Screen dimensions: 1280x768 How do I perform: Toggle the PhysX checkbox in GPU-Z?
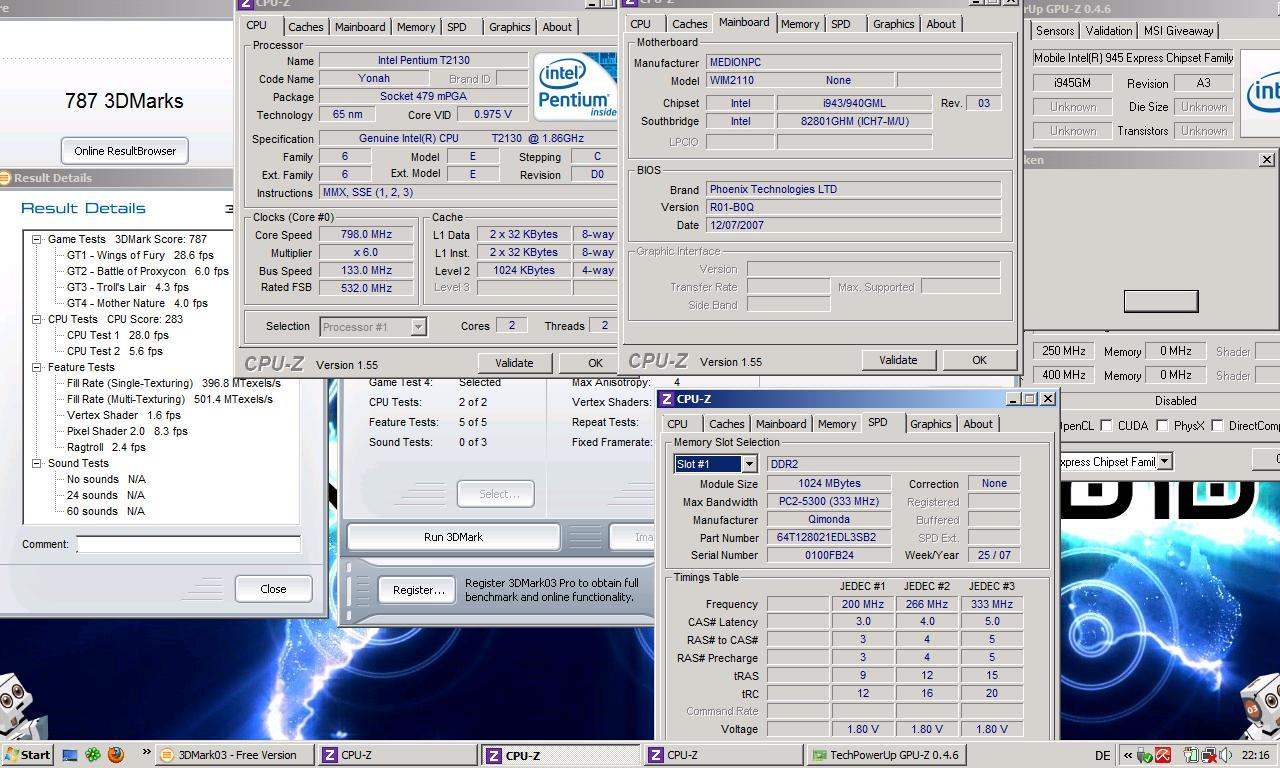(1162, 425)
